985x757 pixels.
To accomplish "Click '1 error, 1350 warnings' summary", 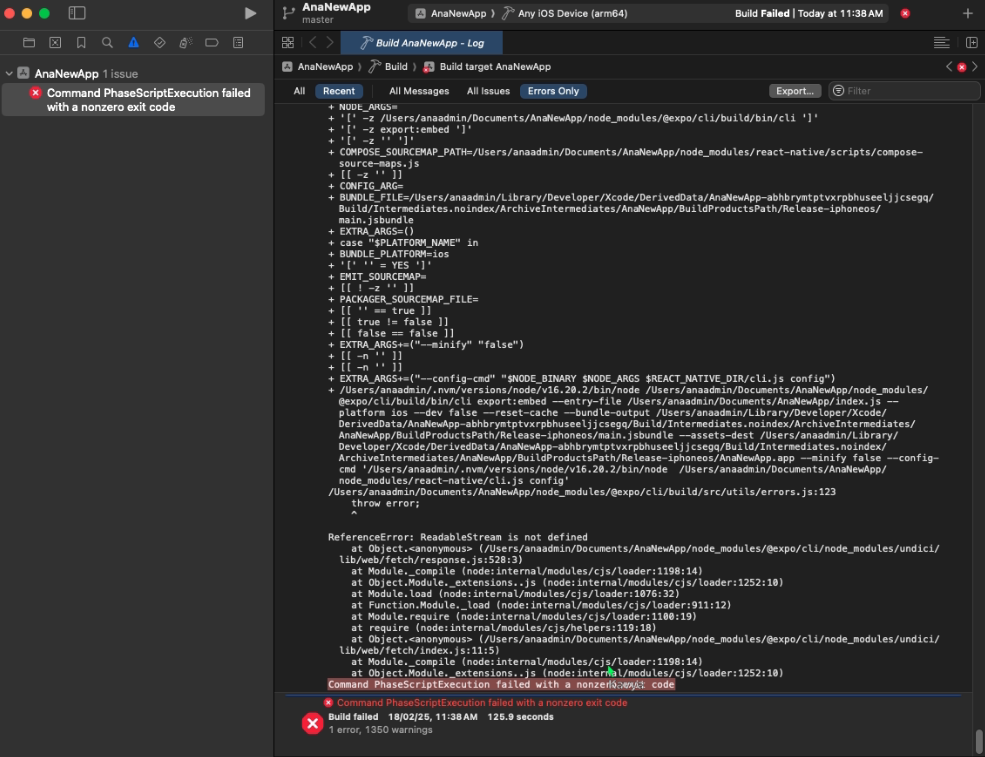I will (380, 730).
